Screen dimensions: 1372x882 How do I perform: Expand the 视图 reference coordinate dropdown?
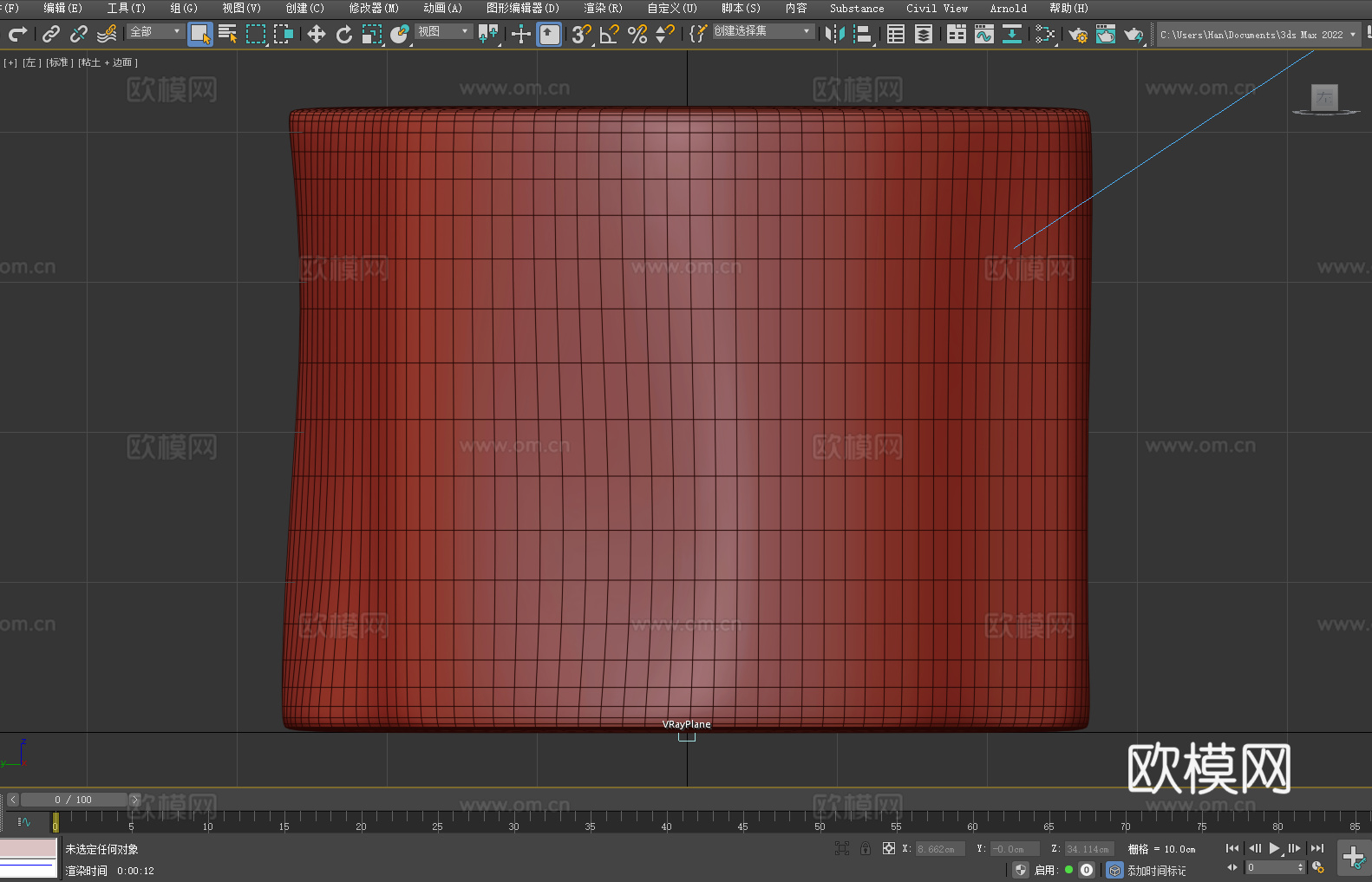click(x=443, y=31)
